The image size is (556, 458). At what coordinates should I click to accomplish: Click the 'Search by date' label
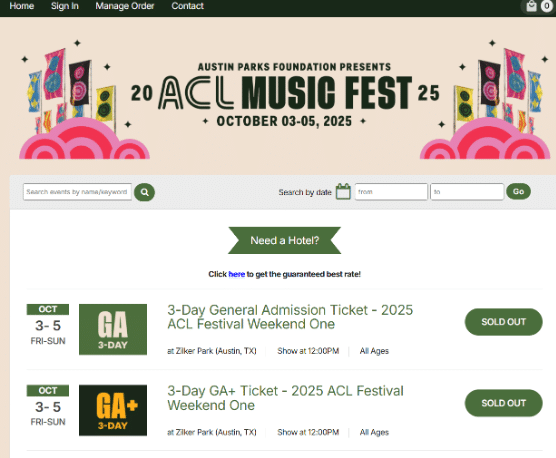tap(305, 192)
